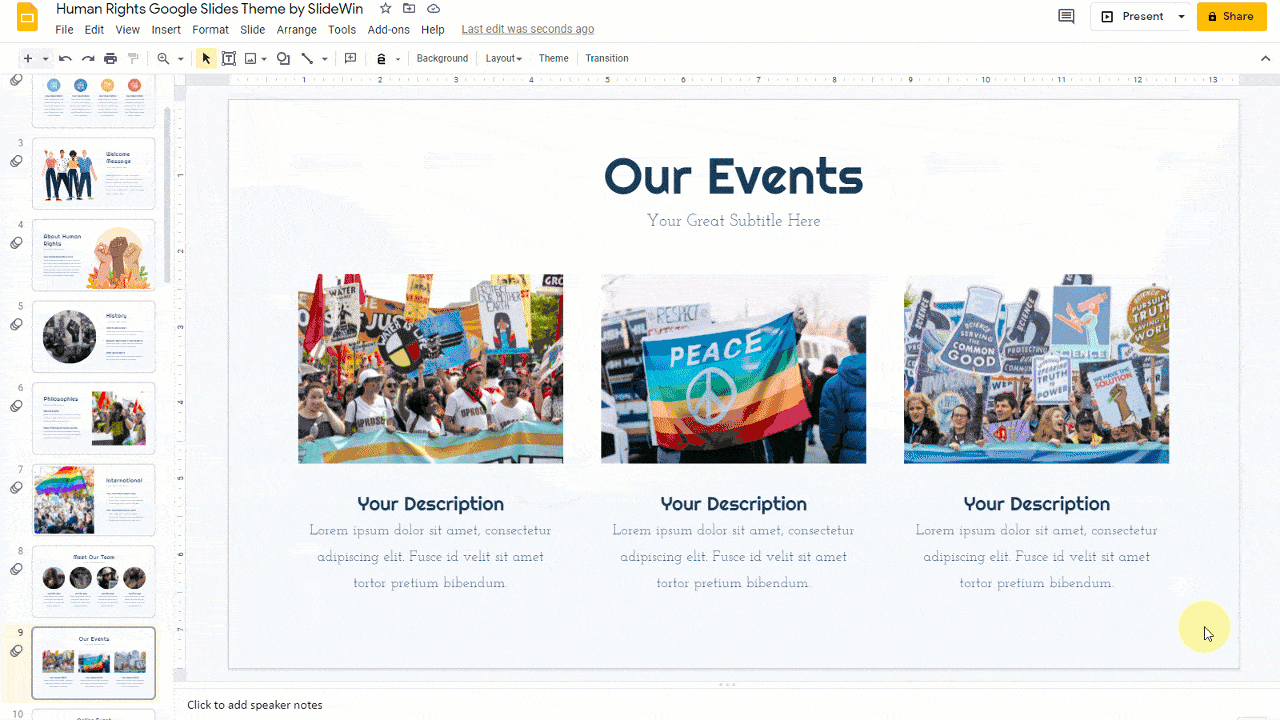Check the cloud save status icon
Screen dimensions: 1280x720
pos(434,8)
